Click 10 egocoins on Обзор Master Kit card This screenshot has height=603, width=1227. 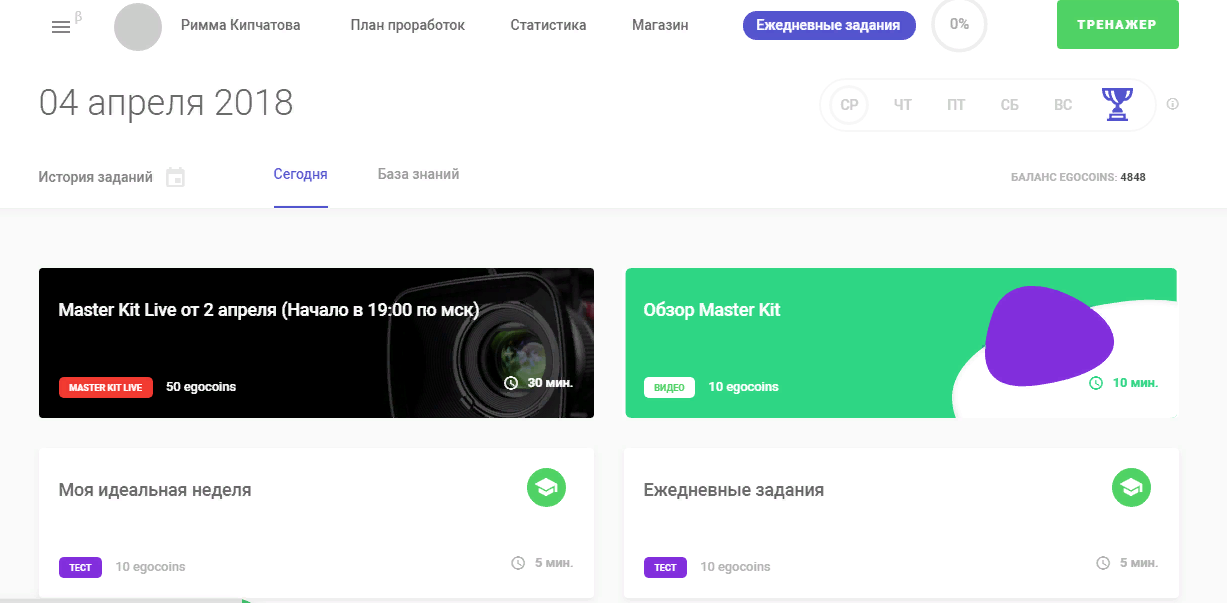[x=743, y=387]
